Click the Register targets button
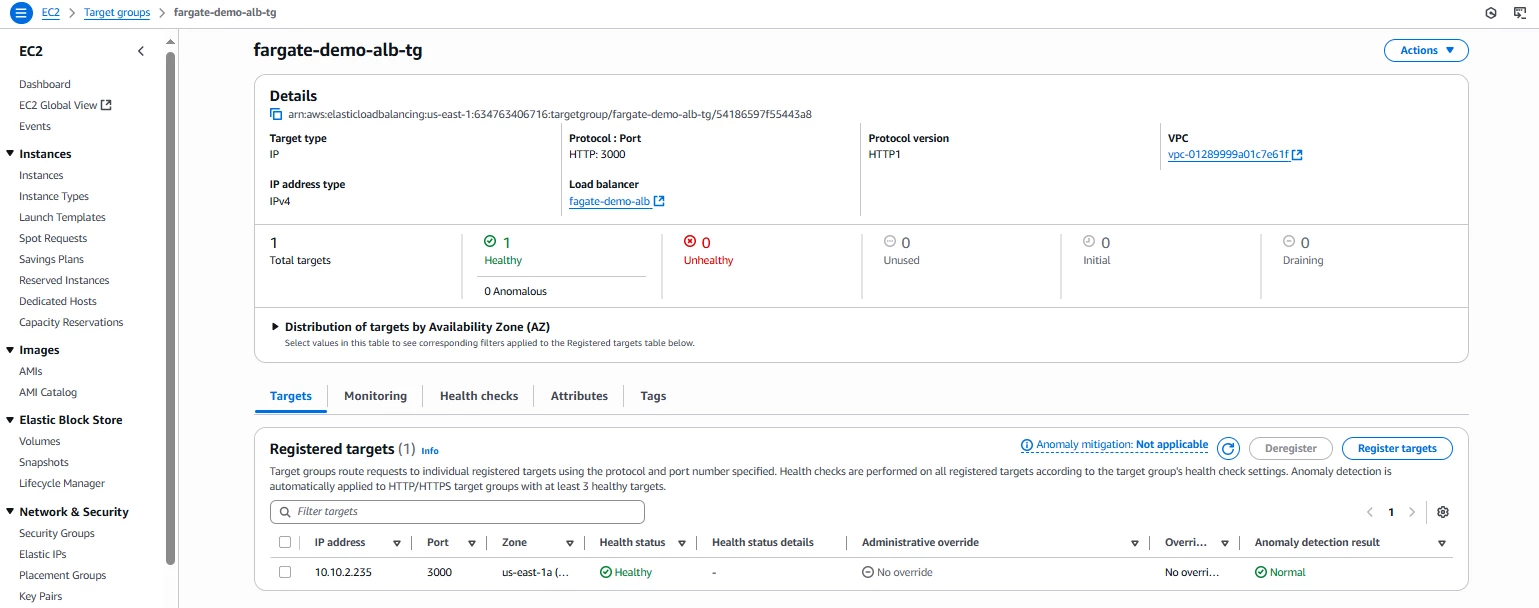 [x=1397, y=448]
